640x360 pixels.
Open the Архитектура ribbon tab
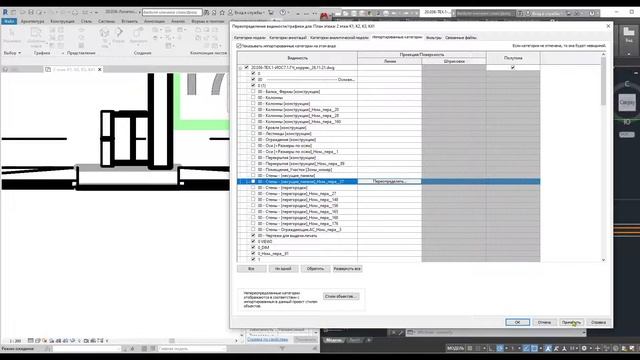click(x=32, y=21)
